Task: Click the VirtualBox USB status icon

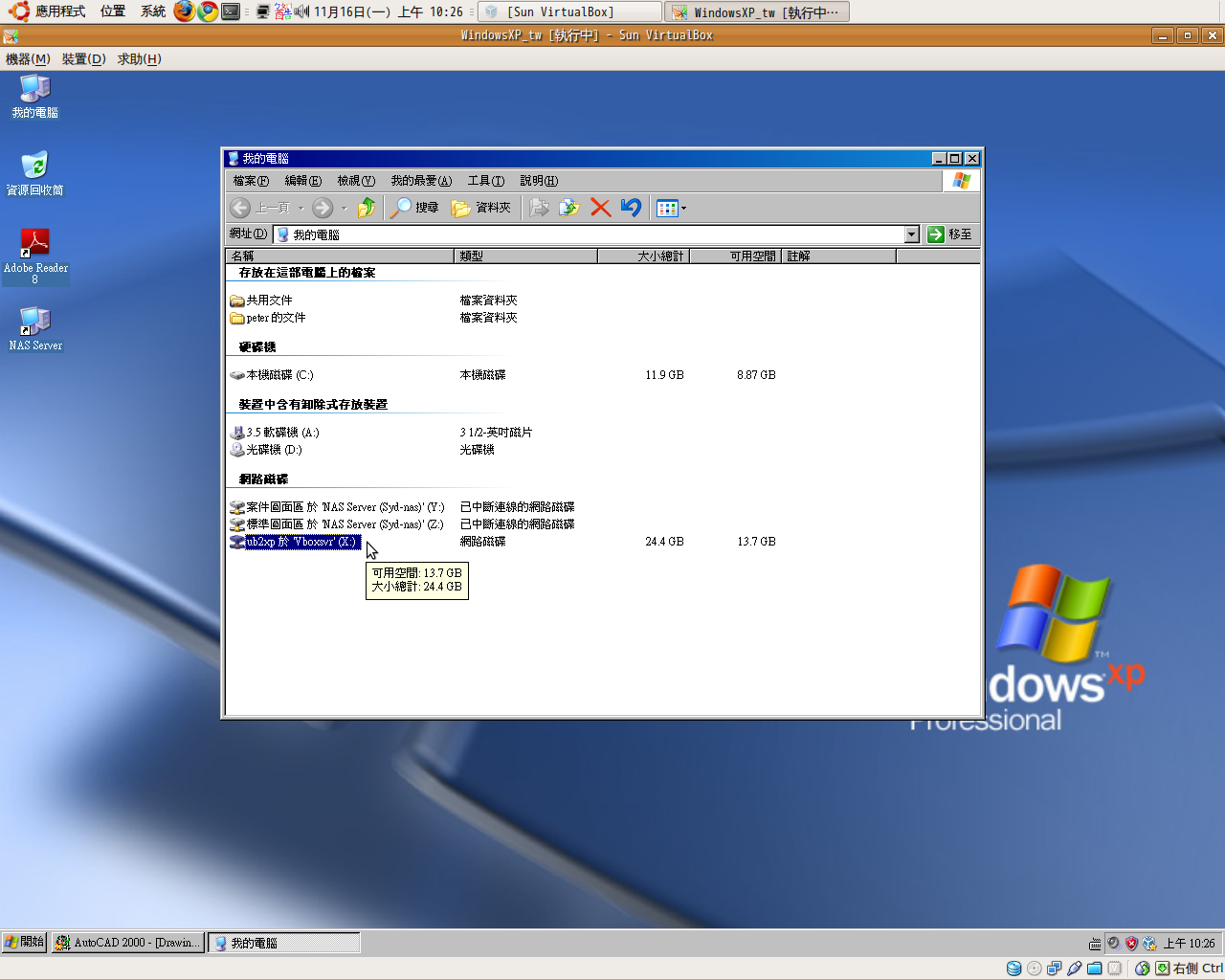Action: 1075,969
